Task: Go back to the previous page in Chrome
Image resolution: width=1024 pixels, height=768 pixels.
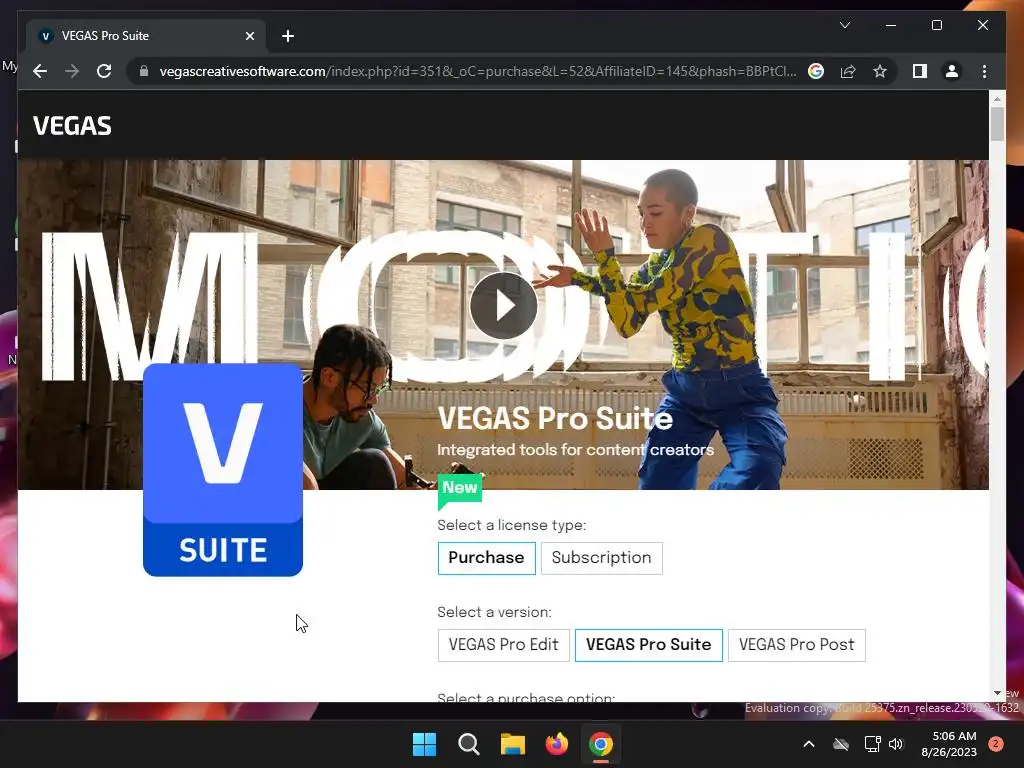Action: (x=40, y=71)
